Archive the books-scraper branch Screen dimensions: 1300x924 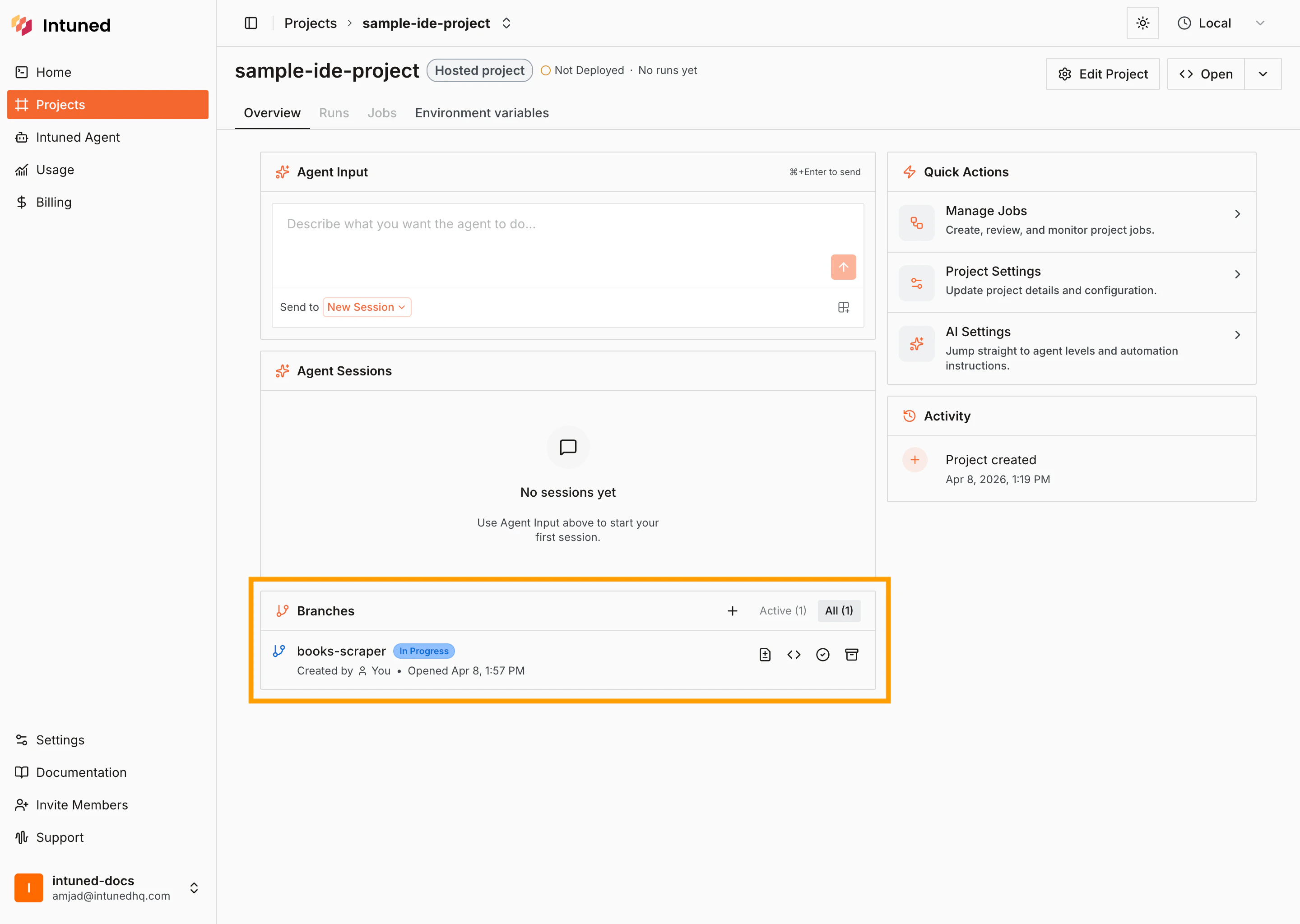(x=851, y=654)
